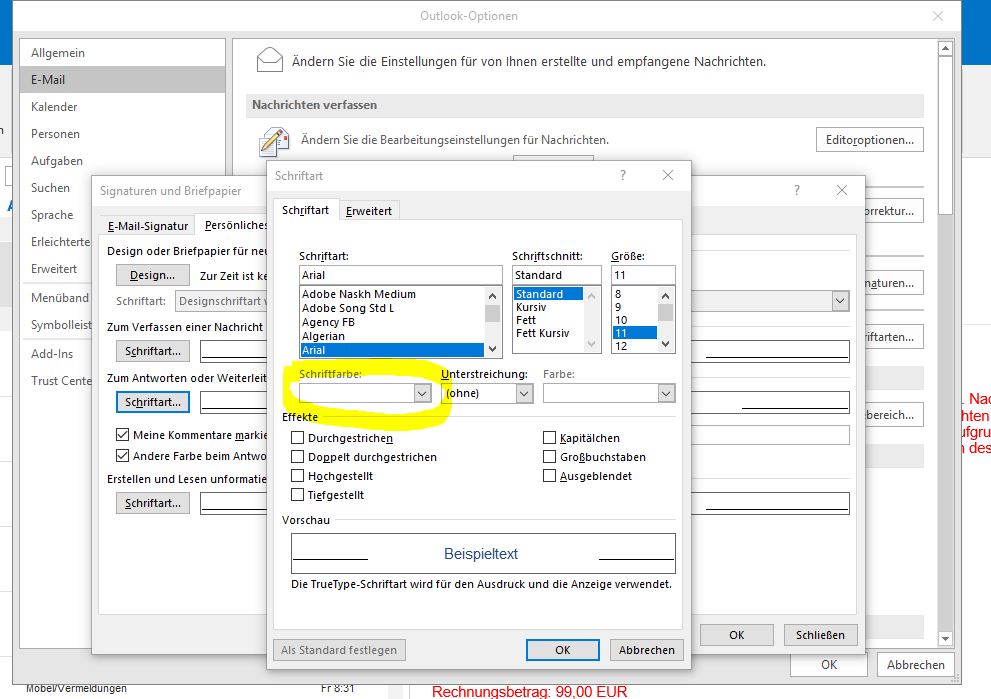991x699 pixels.
Task: Select font size 12
Action: pyautogui.click(x=635, y=346)
